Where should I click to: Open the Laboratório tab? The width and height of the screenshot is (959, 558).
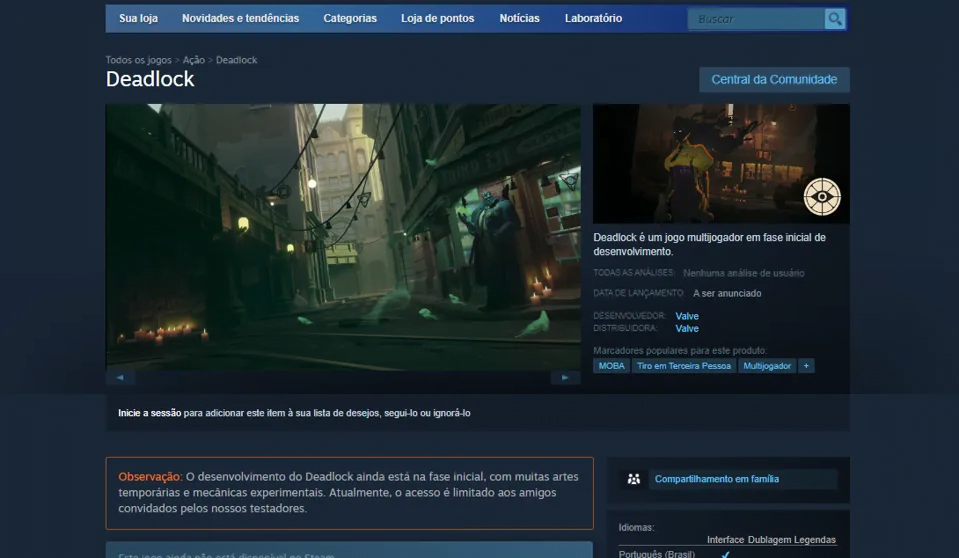[593, 18]
